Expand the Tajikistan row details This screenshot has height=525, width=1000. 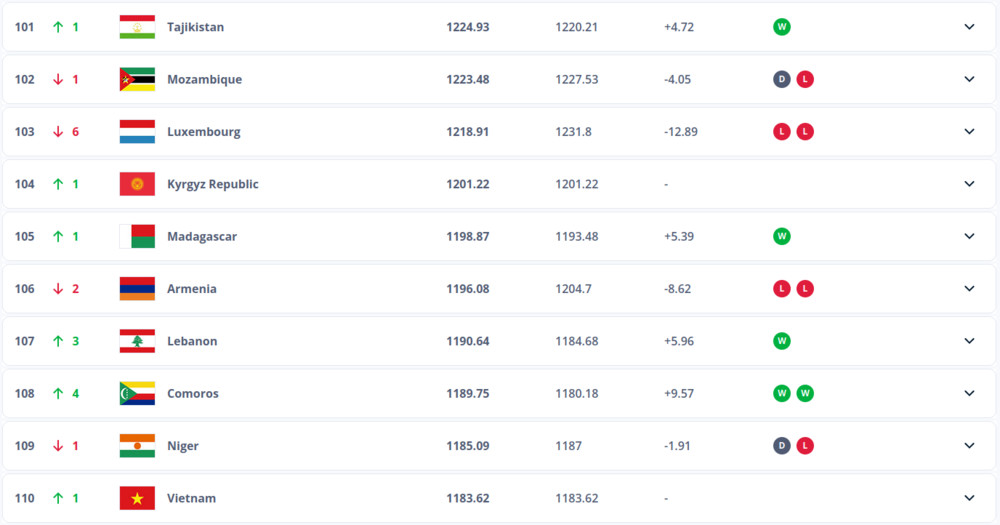click(x=969, y=27)
